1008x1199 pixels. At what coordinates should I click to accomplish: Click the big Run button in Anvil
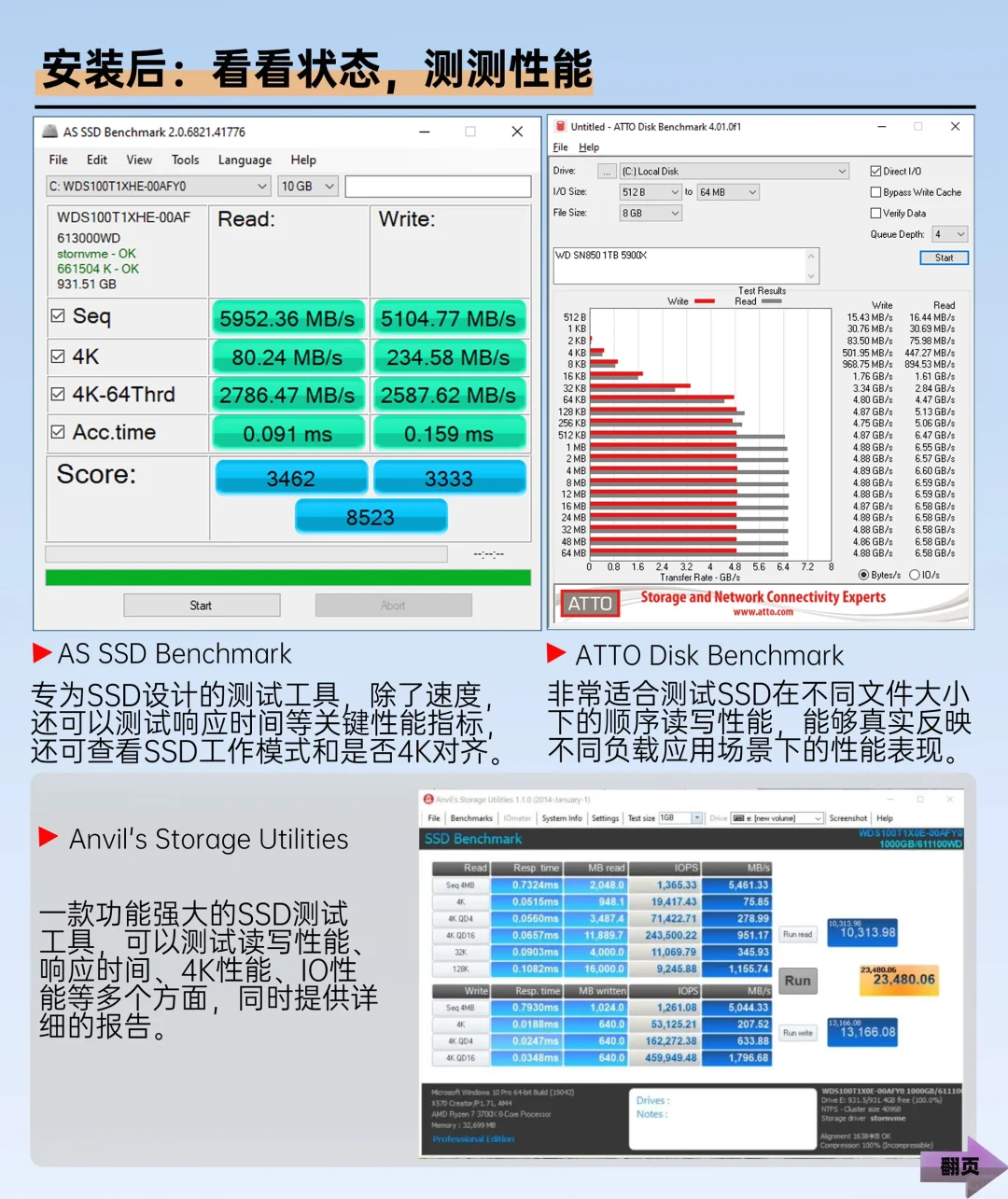pos(797,981)
